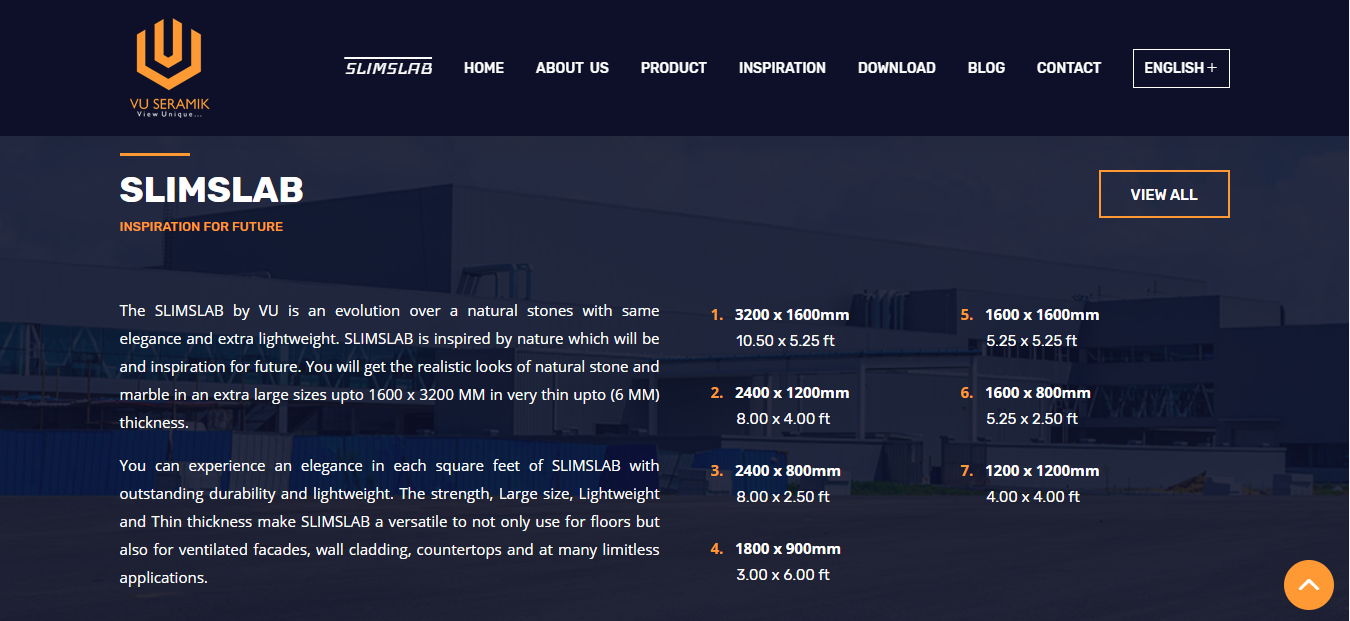Open the Download menu item

click(897, 68)
